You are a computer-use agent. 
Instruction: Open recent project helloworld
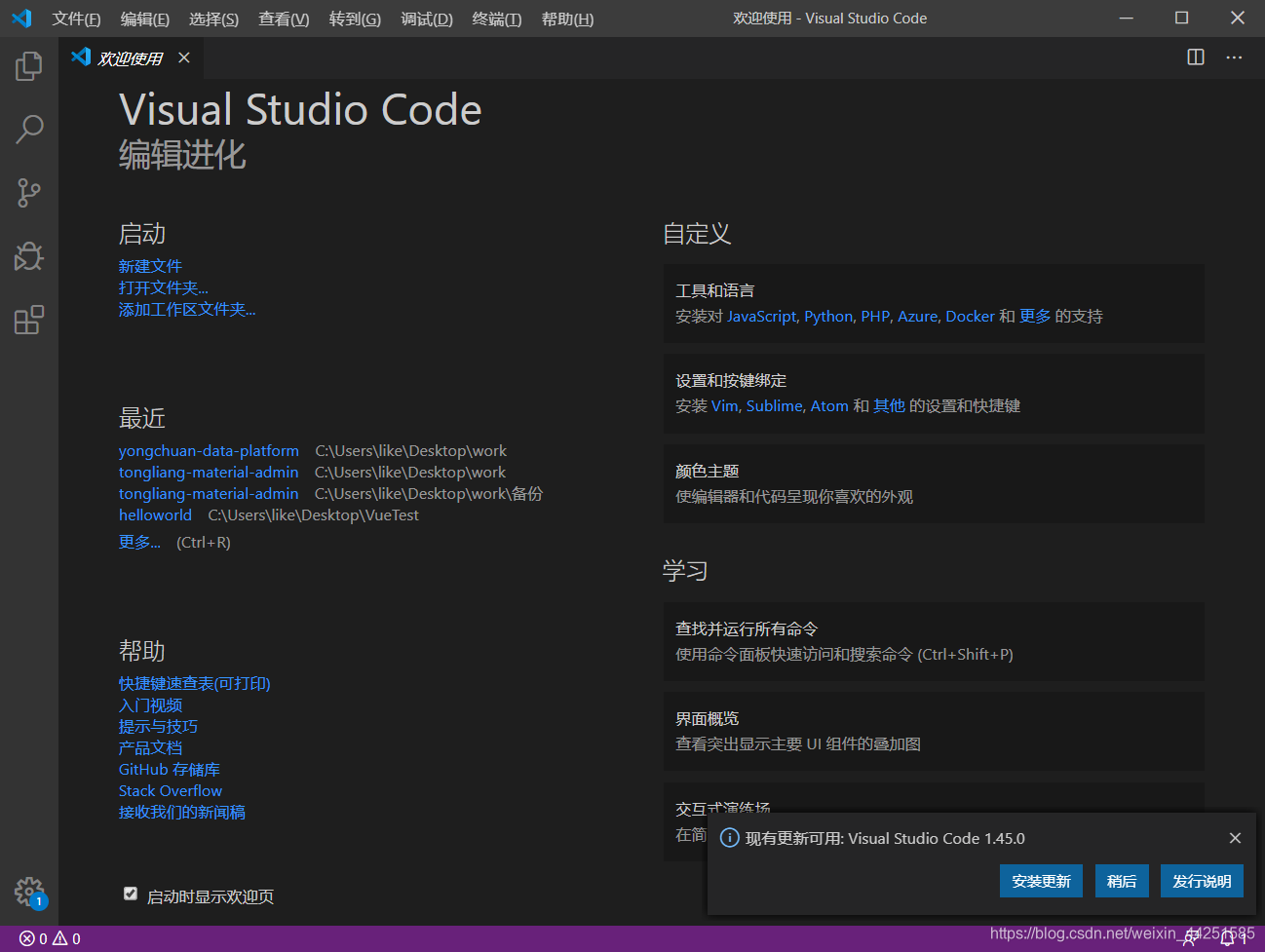point(155,514)
